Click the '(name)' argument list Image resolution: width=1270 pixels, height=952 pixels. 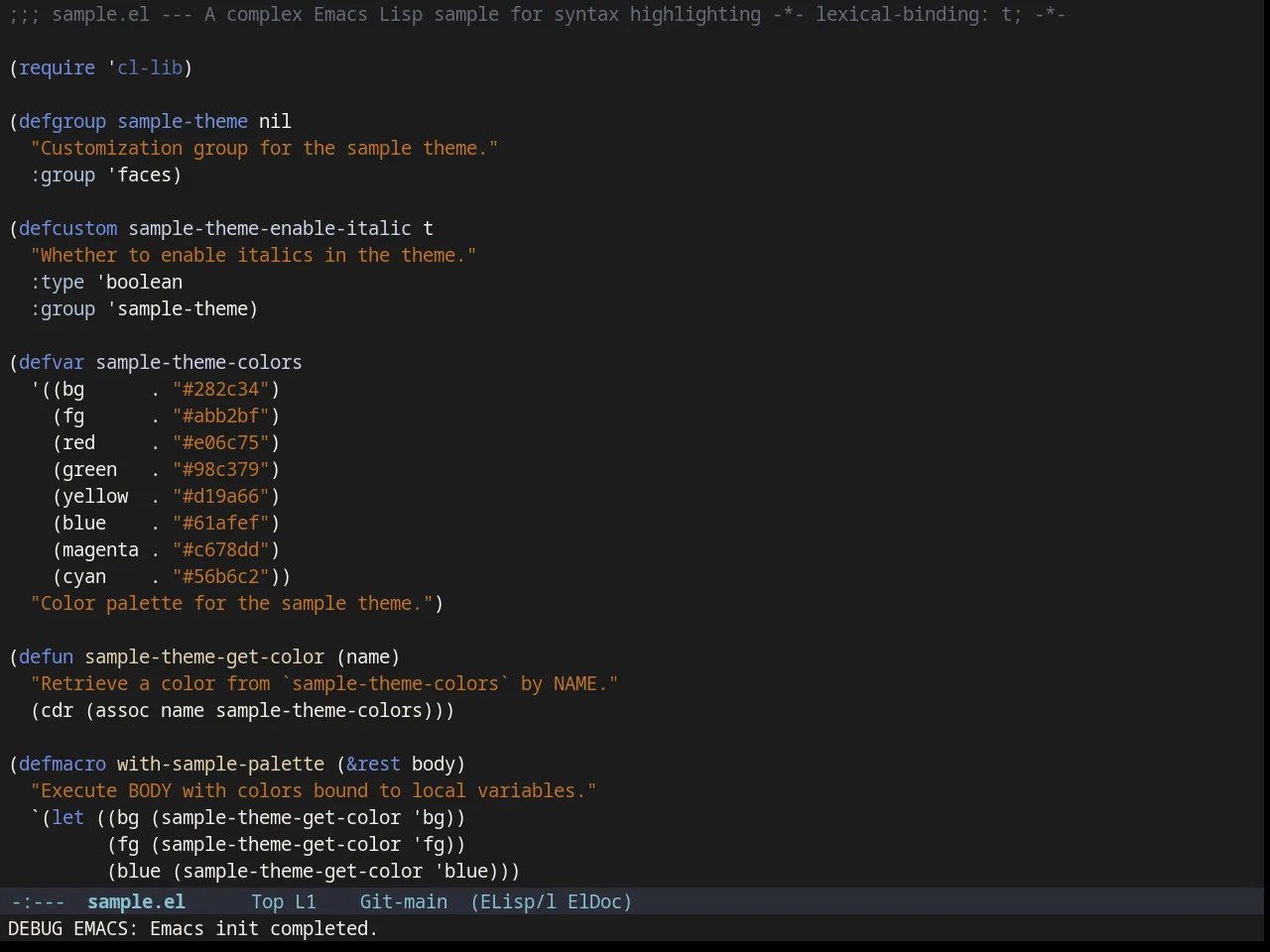click(x=368, y=656)
